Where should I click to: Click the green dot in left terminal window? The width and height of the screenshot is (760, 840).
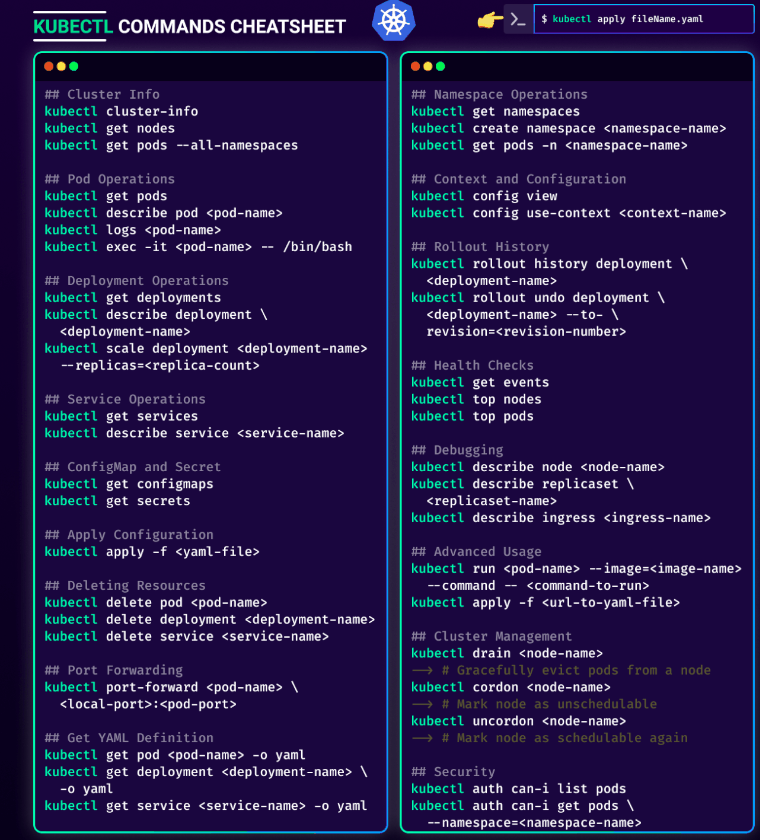coord(74,66)
